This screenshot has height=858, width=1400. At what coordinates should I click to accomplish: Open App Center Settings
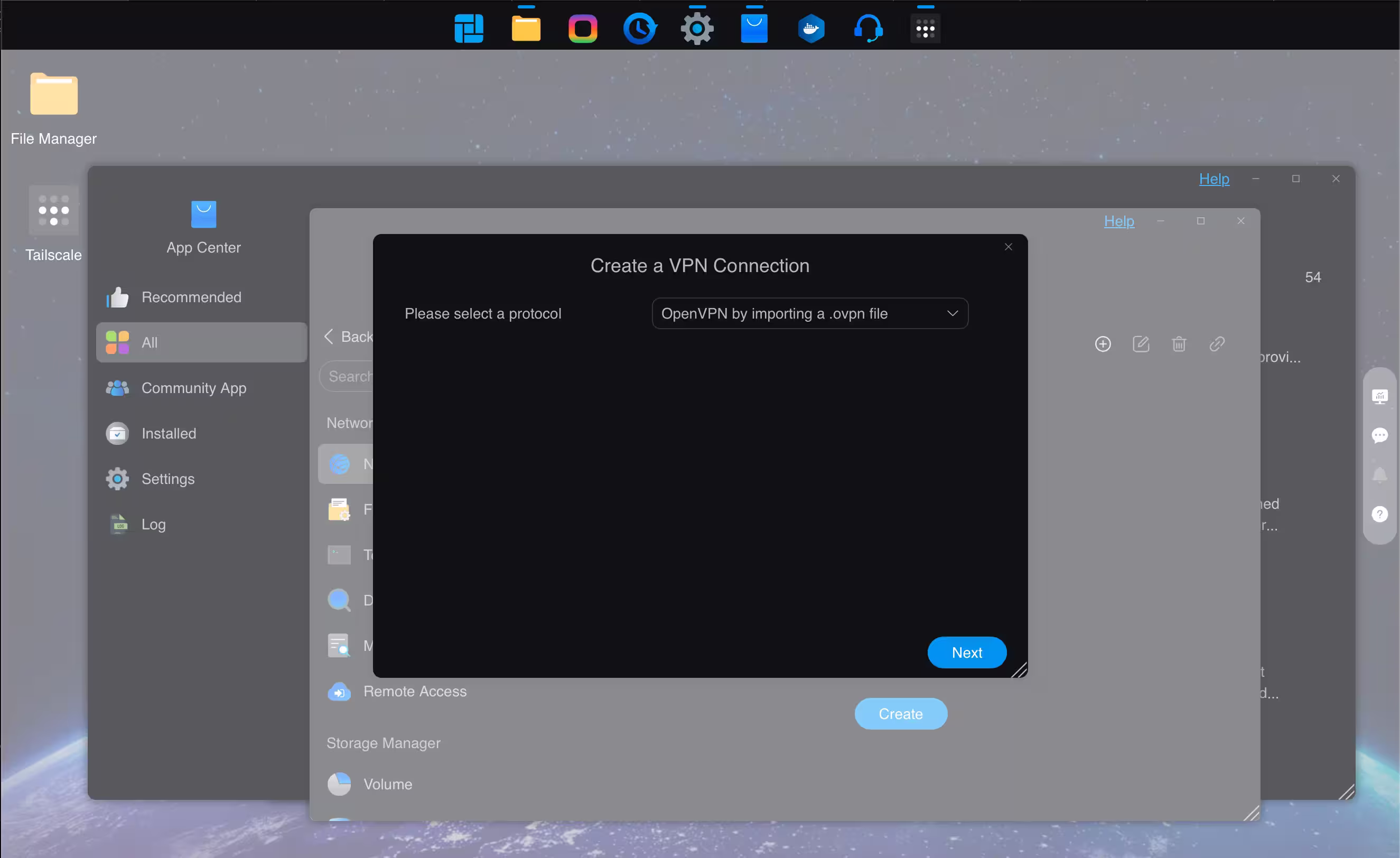167,479
